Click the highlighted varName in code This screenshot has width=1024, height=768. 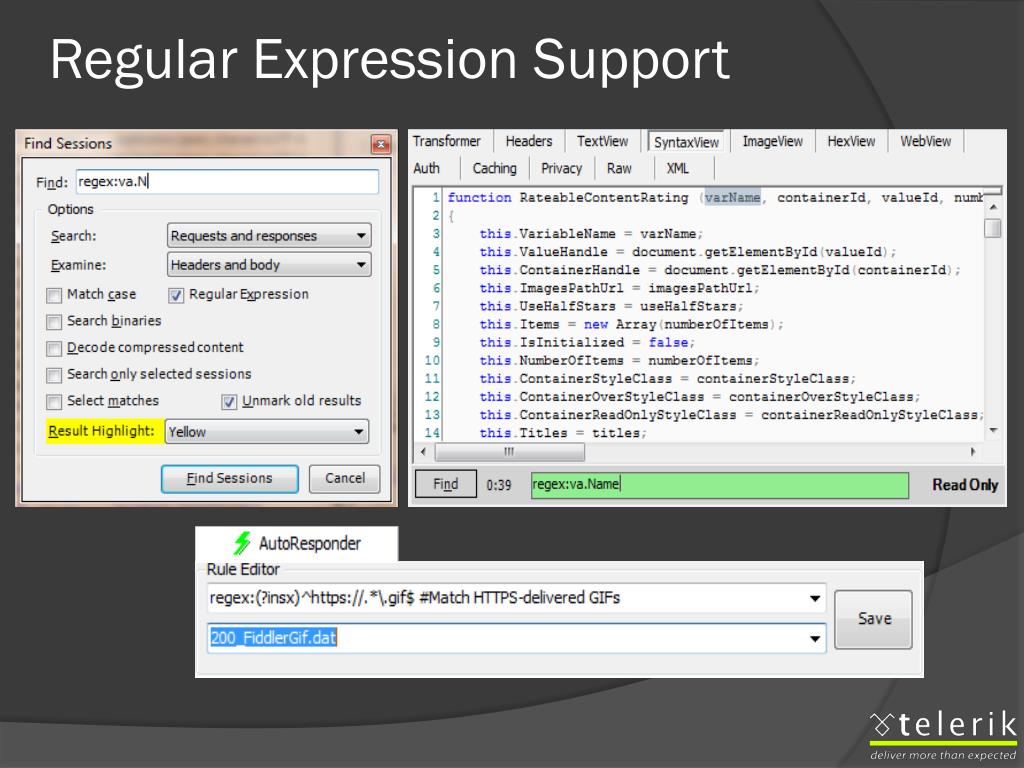tap(732, 197)
